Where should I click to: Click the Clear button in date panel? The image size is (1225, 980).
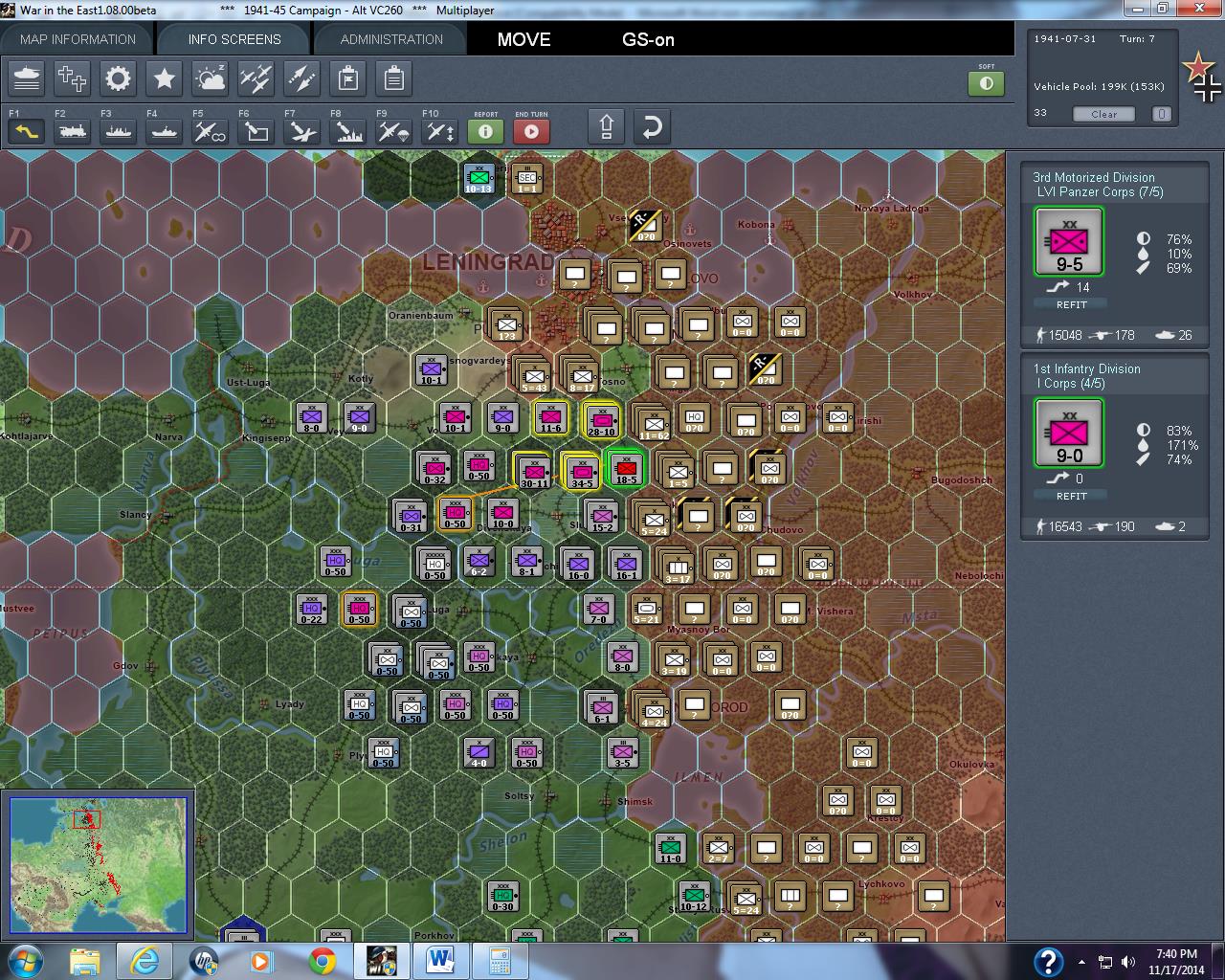click(x=1103, y=114)
